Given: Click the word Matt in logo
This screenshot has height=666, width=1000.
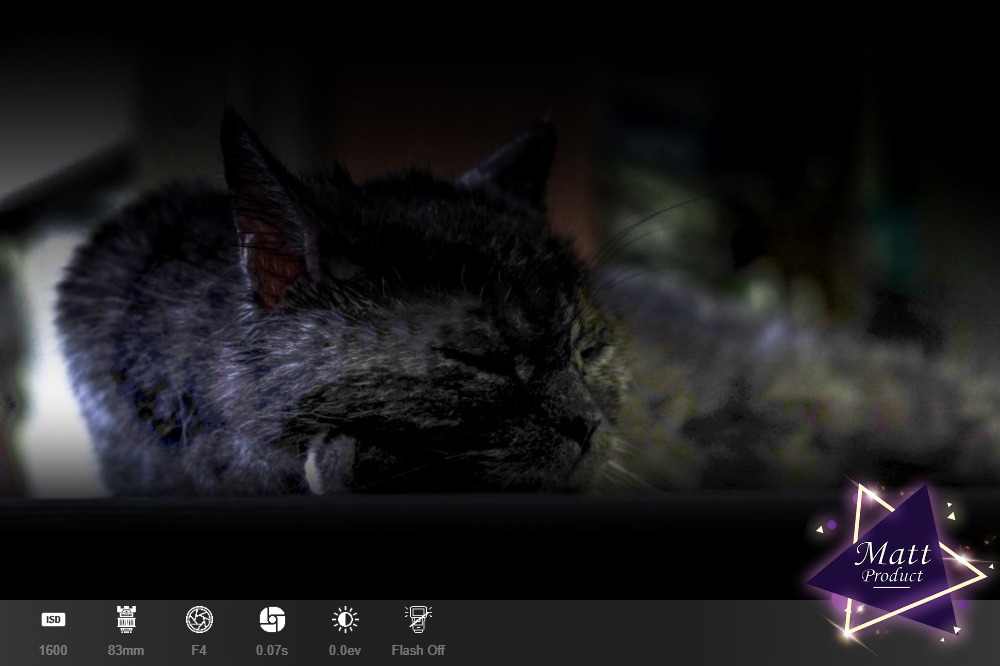Looking at the screenshot, I should point(892,553).
